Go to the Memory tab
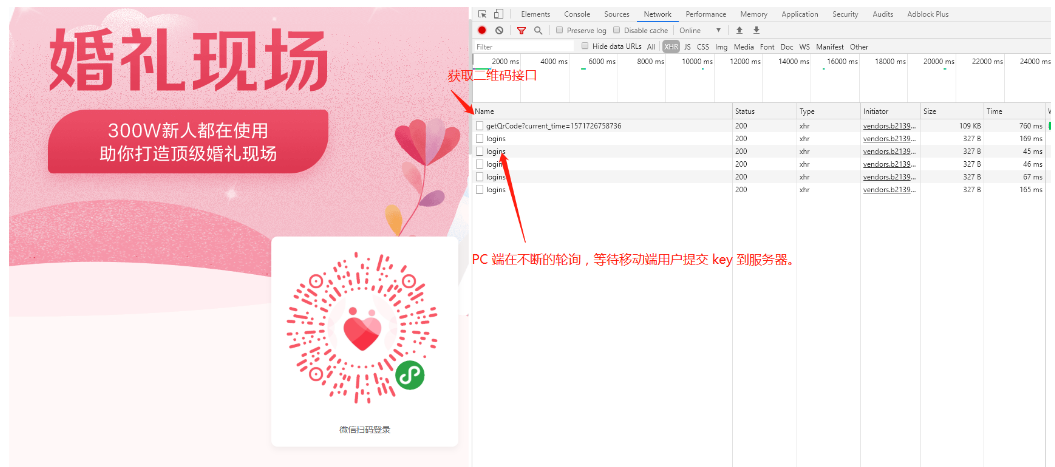The width and height of the screenshot is (1055, 467). pyautogui.click(x=754, y=14)
